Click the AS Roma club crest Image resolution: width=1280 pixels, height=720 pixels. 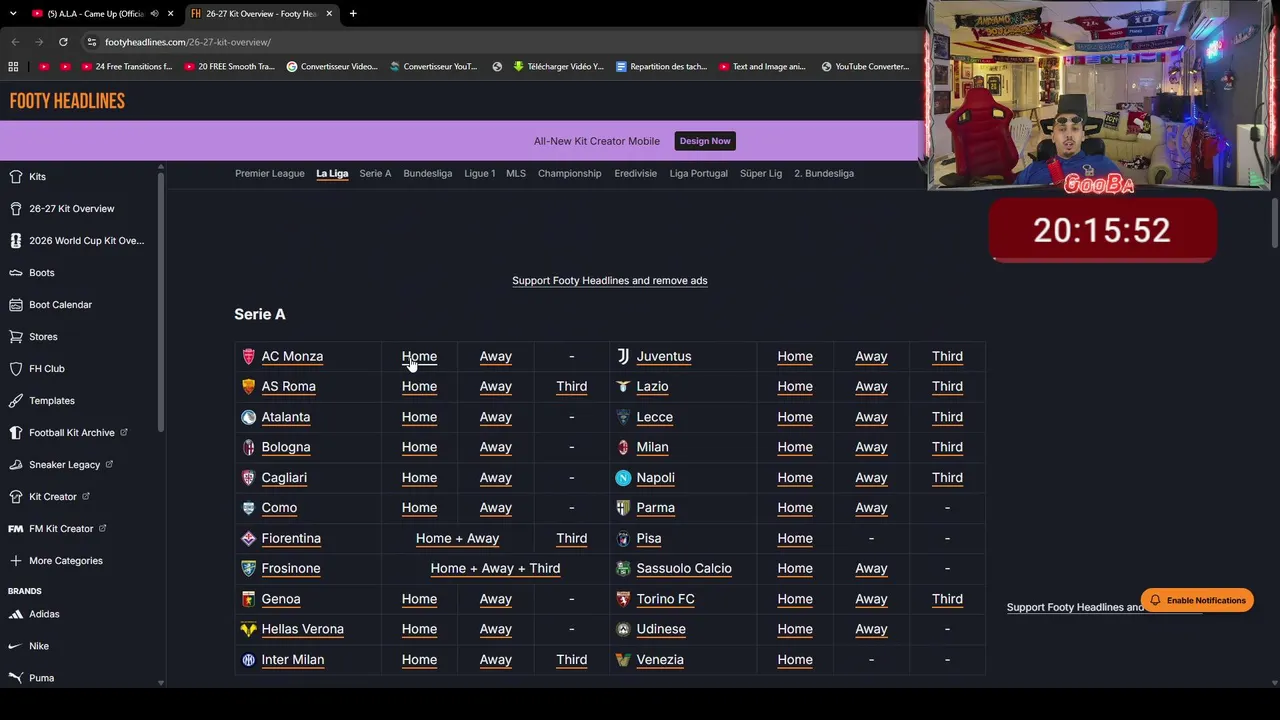tap(248, 386)
